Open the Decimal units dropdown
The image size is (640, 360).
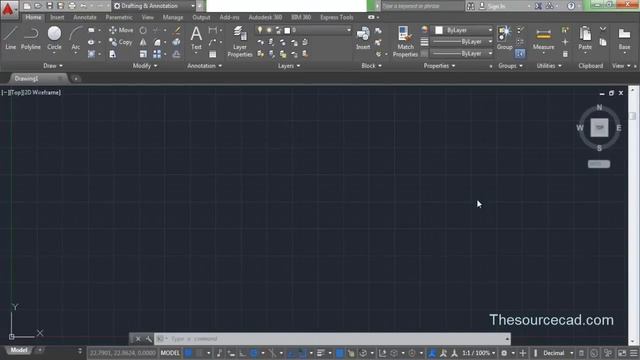coord(558,353)
